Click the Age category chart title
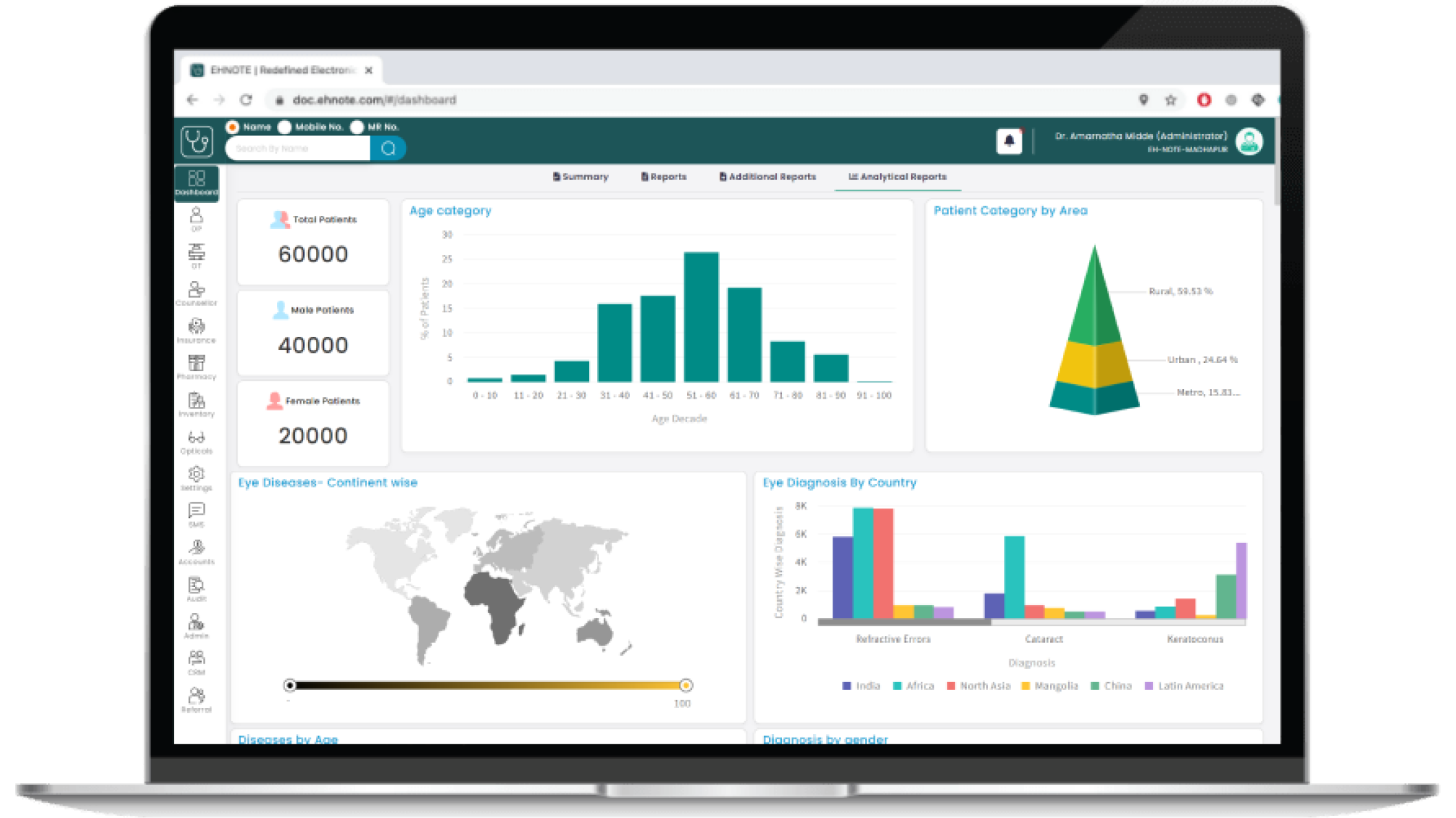 click(450, 210)
